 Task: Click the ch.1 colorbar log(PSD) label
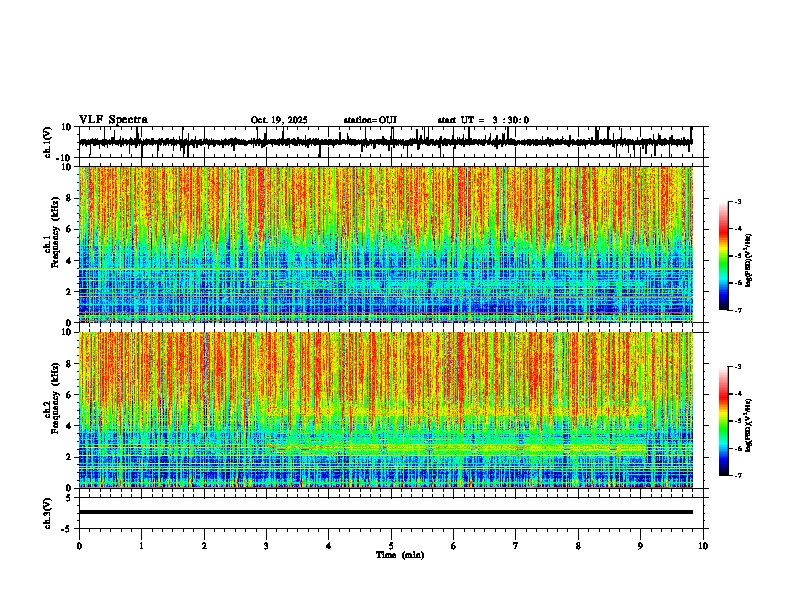pyautogui.click(x=748, y=261)
